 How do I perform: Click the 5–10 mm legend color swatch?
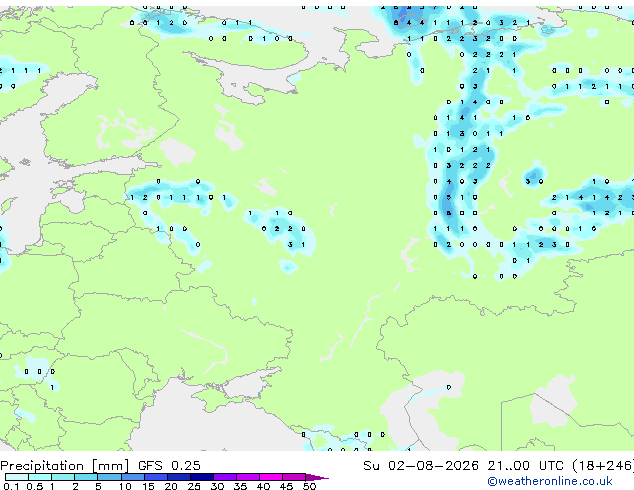click(x=109, y=477)
